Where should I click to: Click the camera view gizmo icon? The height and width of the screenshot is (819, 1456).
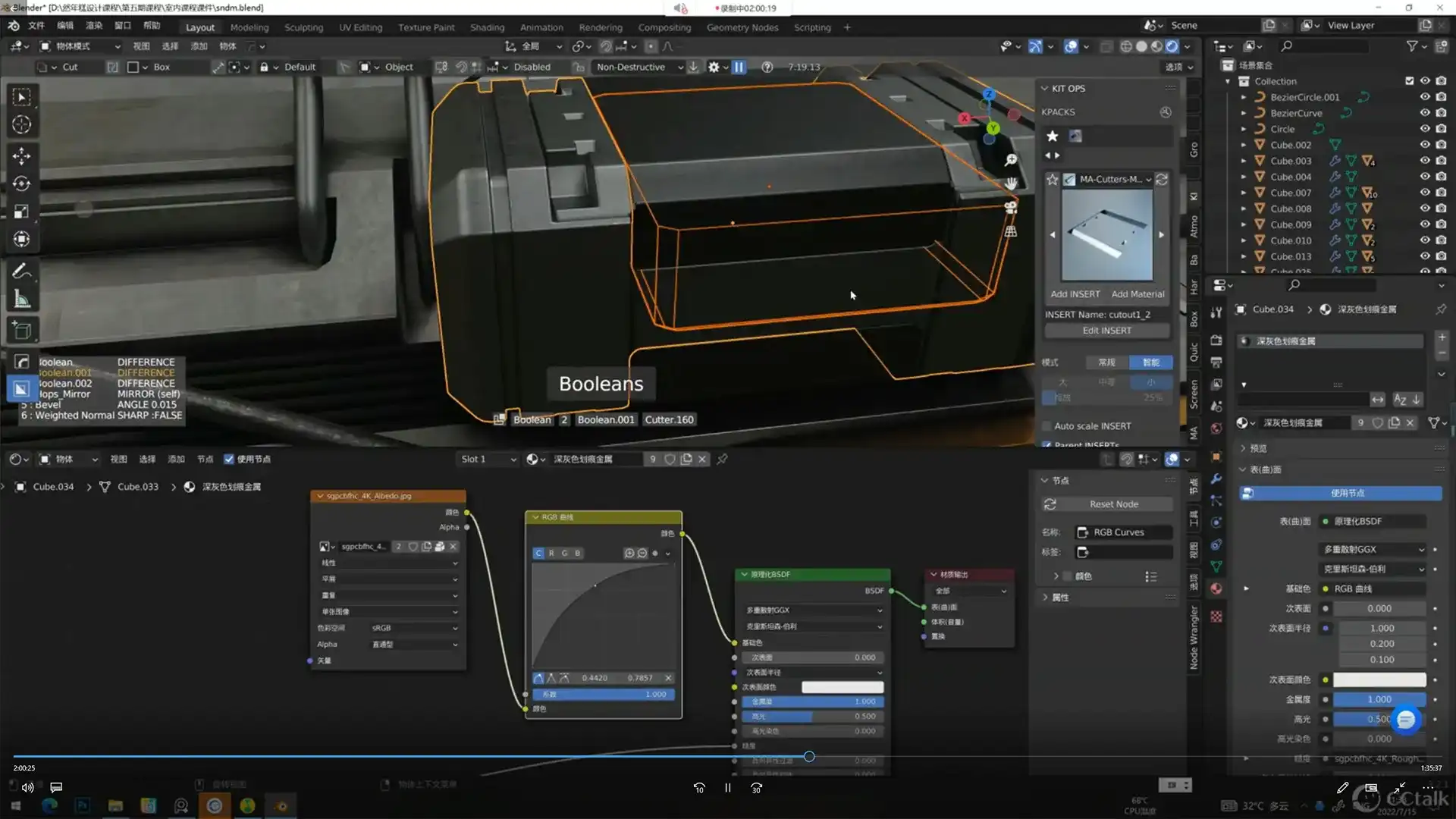(1011, 207)
